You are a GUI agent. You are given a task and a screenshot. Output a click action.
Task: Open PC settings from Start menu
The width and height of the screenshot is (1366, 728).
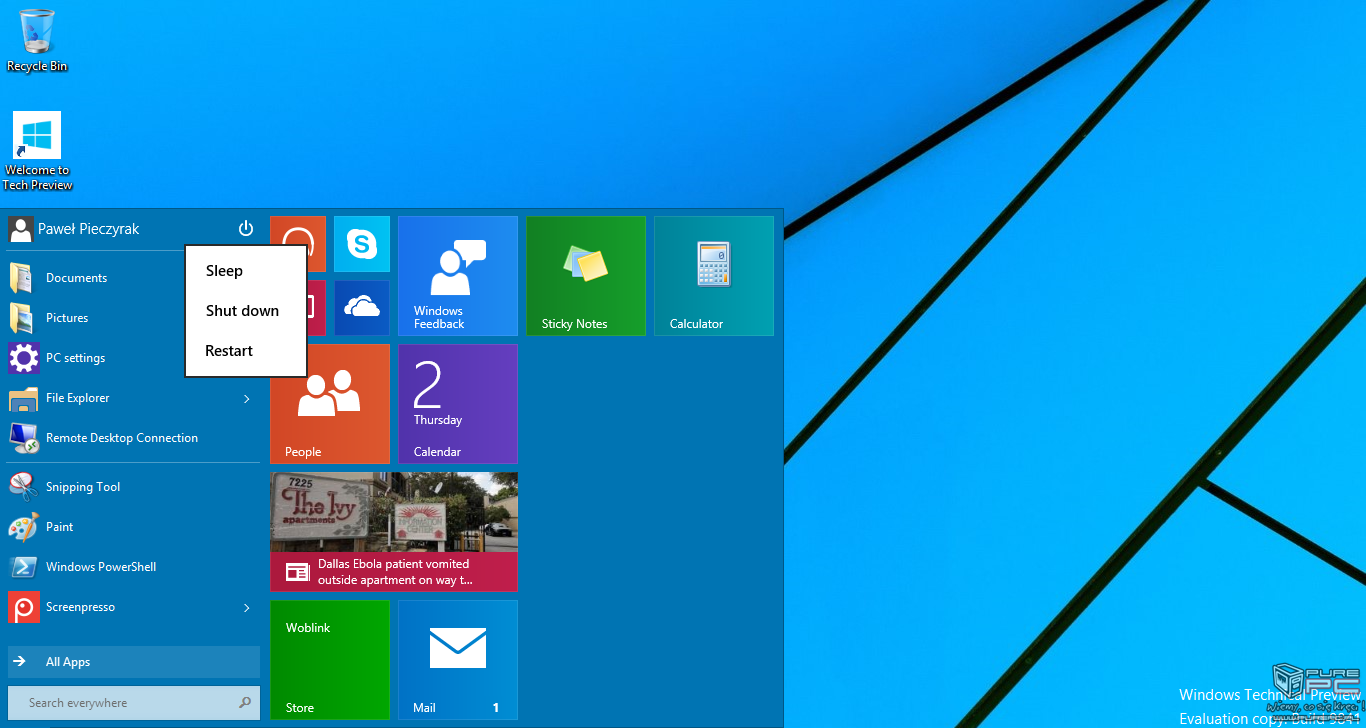(75, 358)
